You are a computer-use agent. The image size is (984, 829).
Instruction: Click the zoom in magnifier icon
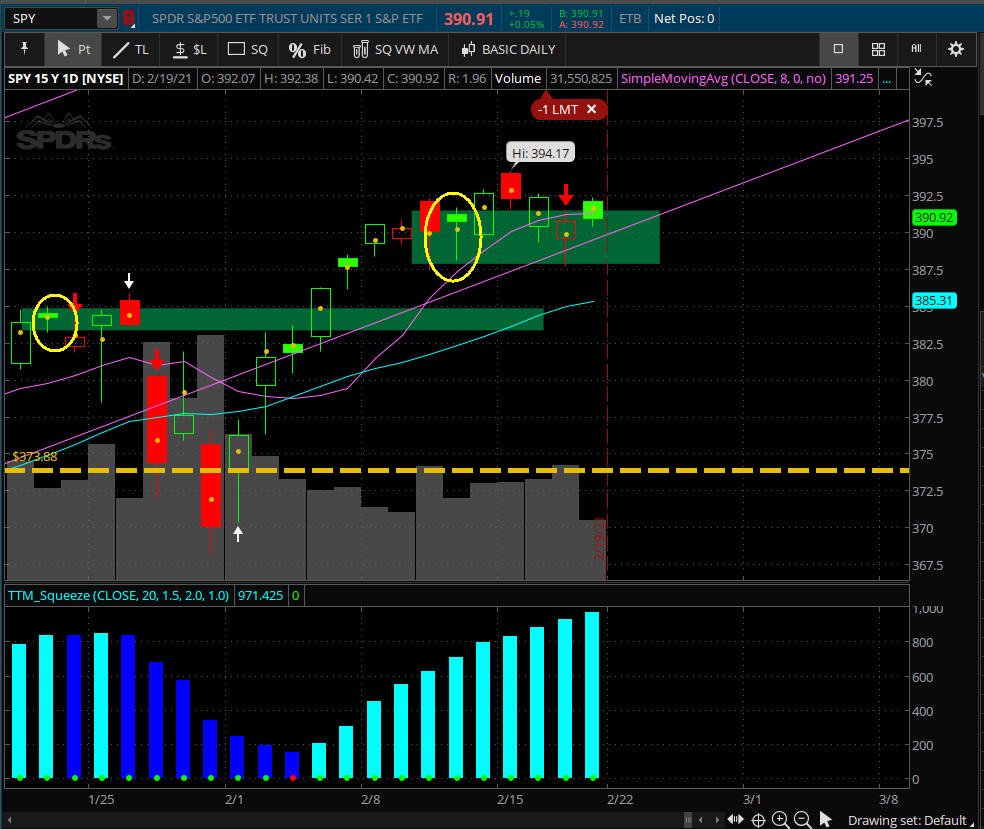click(x=781, y=820)
